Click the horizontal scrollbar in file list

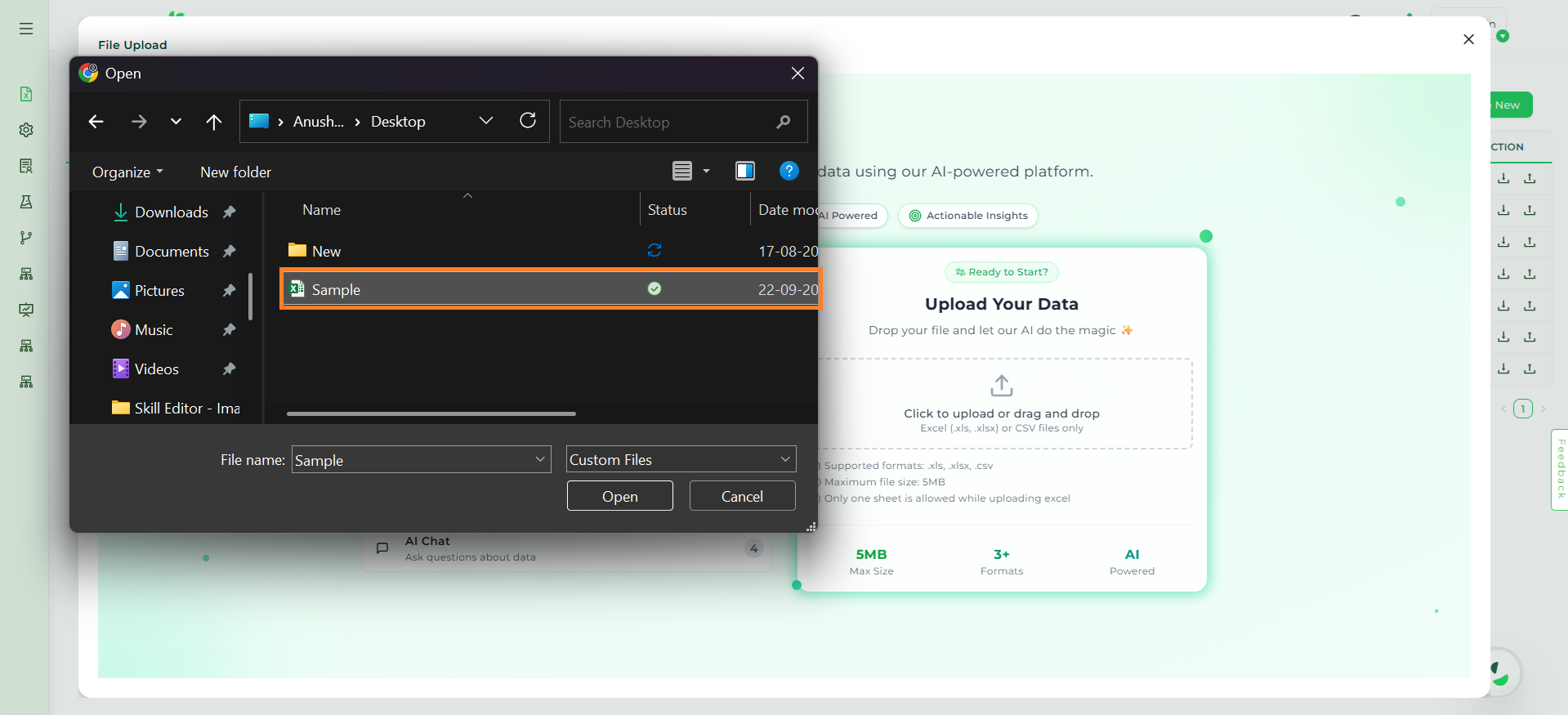click(431, 414)
